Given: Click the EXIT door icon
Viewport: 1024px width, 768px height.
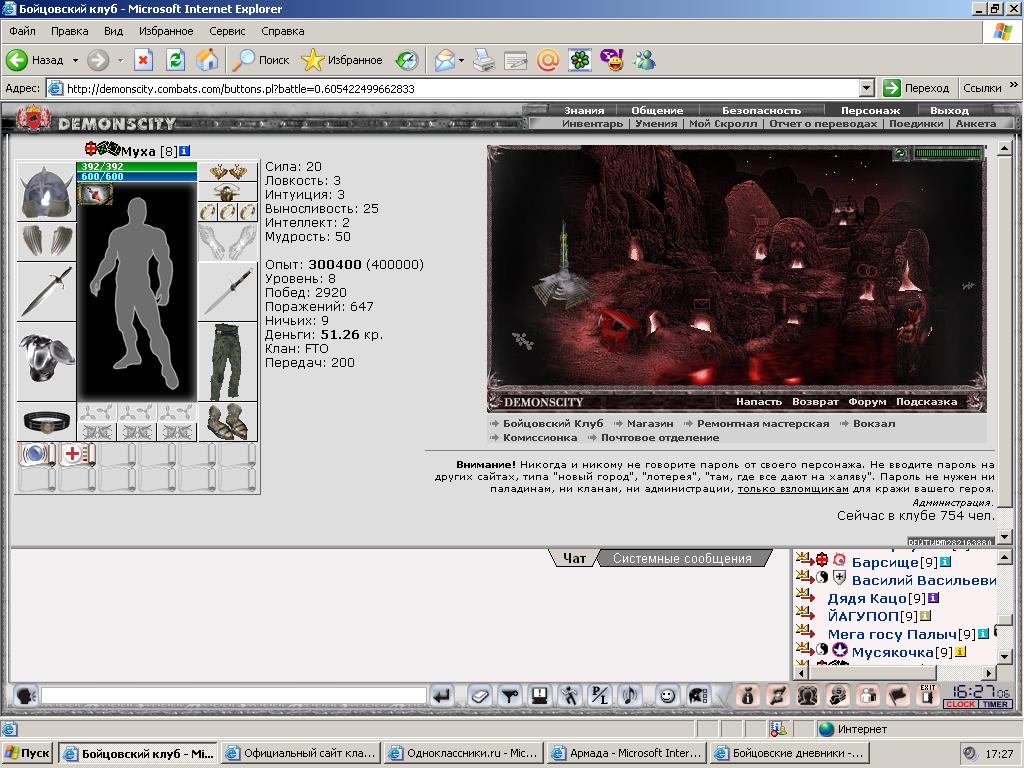Looking at the screenshot, I should [x=927, y=695].
